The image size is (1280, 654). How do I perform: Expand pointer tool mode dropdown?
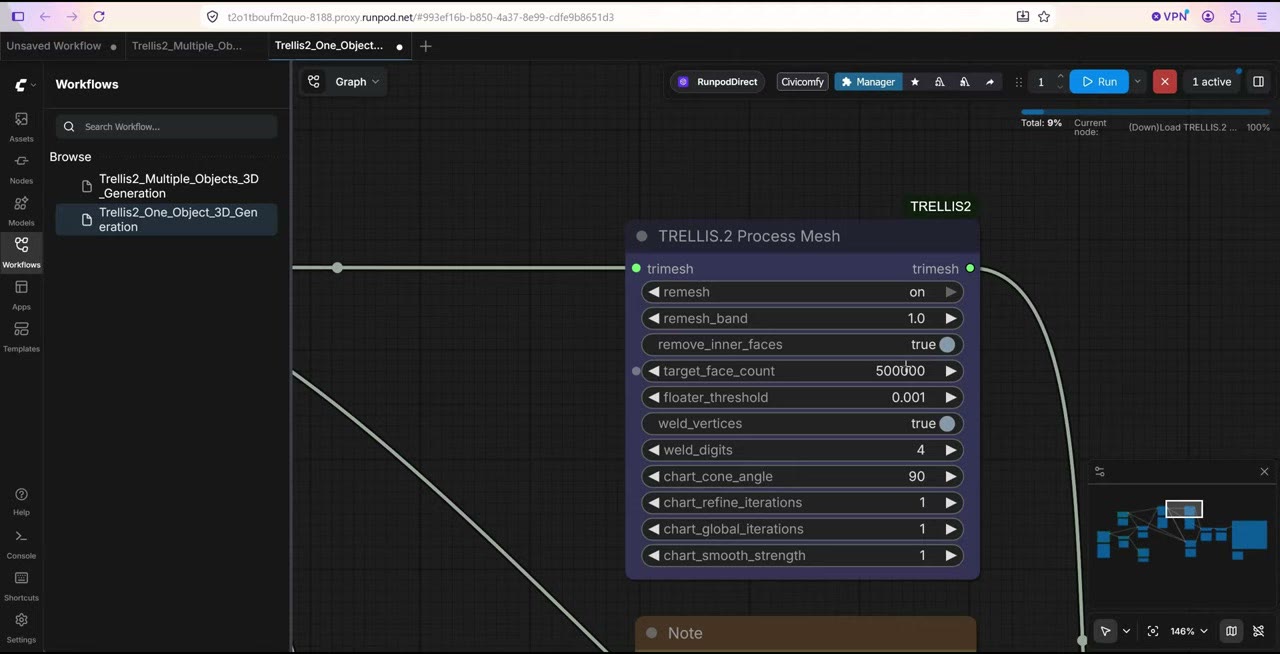click(x=1126, y=631)
